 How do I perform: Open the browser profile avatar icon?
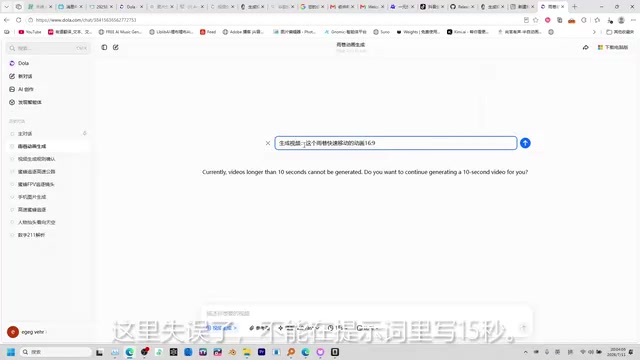coord(621,20)
